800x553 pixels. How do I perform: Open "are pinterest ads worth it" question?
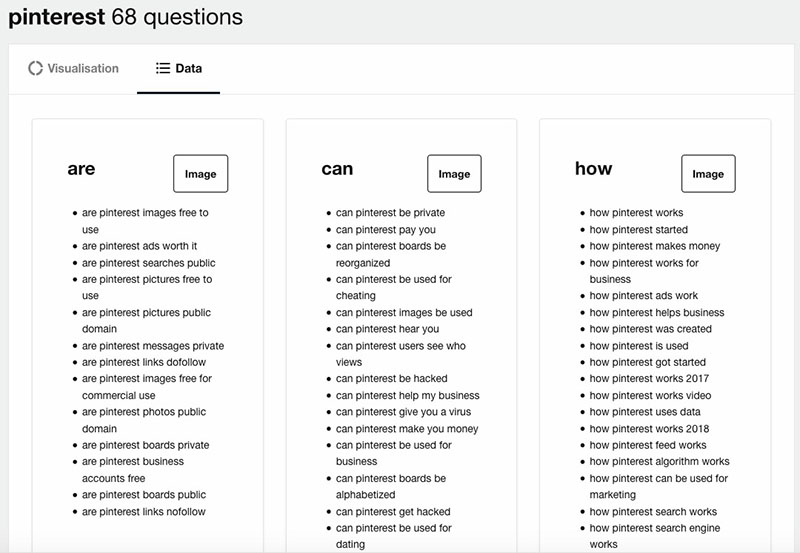pos(139,246)
